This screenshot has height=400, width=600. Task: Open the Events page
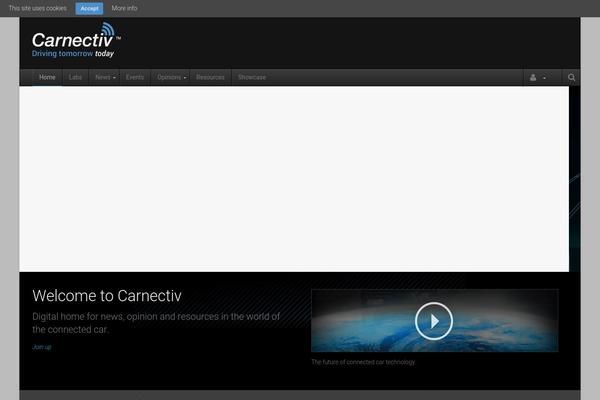tap(135, 77)
